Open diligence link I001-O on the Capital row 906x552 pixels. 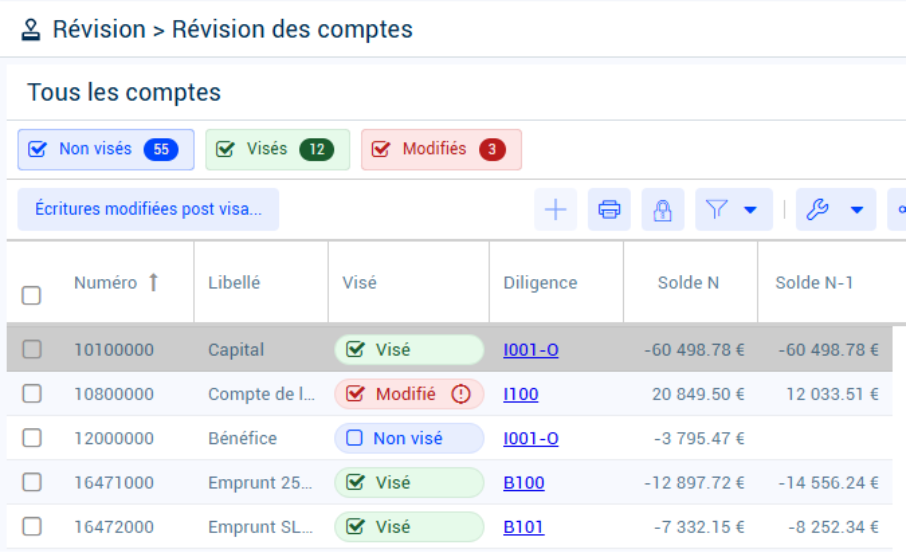click(x=531, y=350)
